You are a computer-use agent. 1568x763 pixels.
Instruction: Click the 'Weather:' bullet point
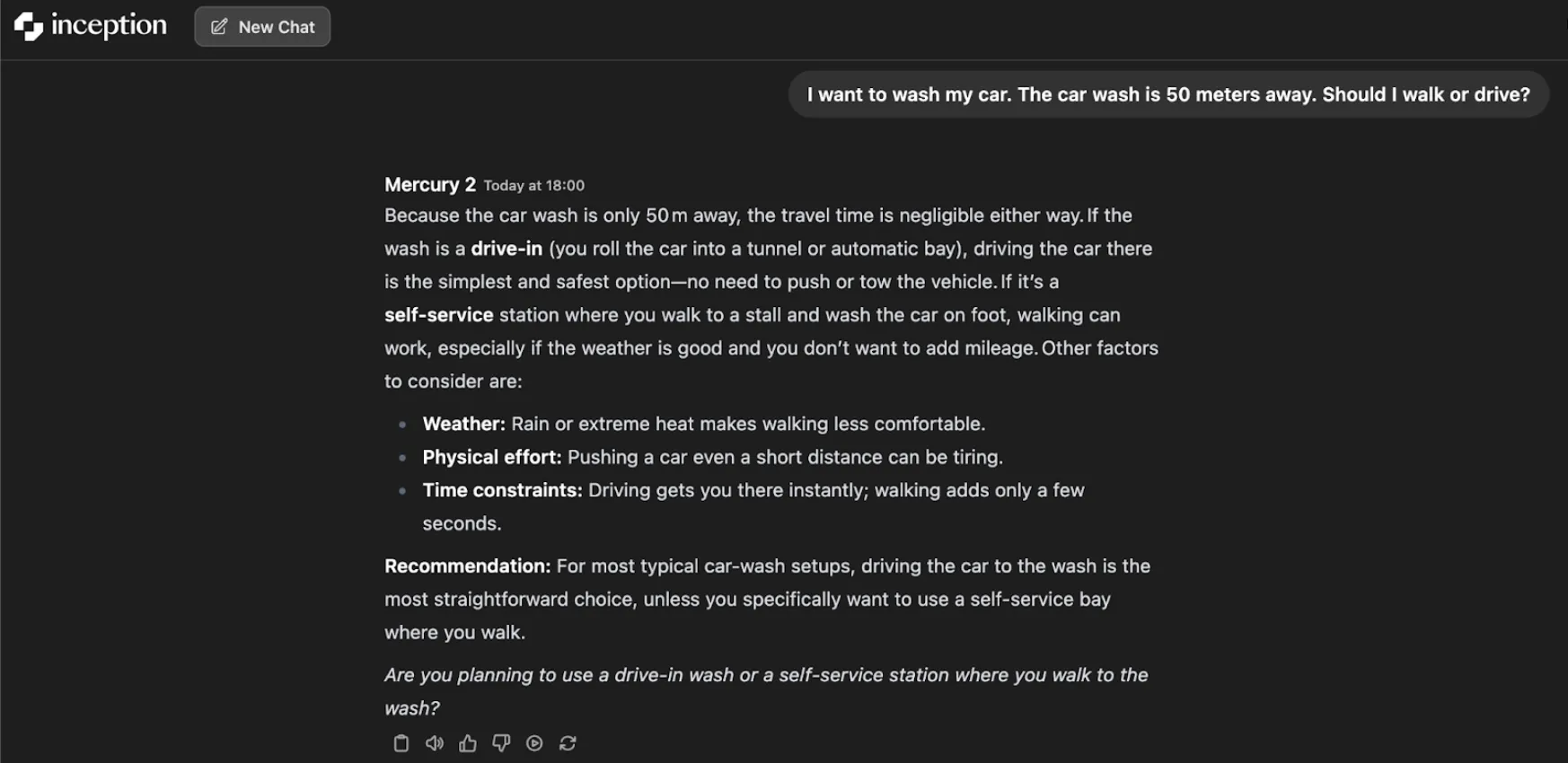[463, 424]
